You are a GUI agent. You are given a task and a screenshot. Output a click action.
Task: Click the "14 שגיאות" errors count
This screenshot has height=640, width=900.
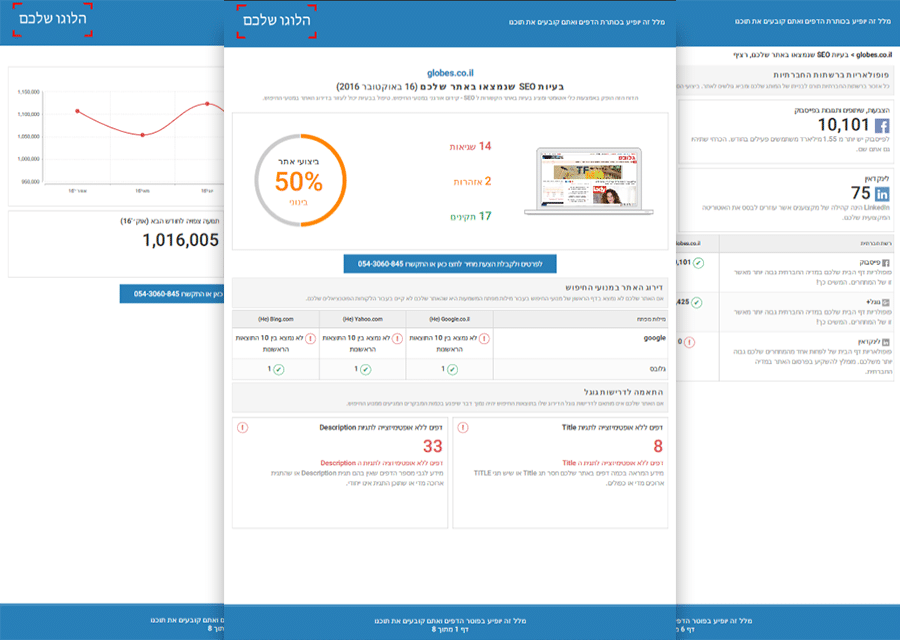pyautogui.click(x=470, y=146)
